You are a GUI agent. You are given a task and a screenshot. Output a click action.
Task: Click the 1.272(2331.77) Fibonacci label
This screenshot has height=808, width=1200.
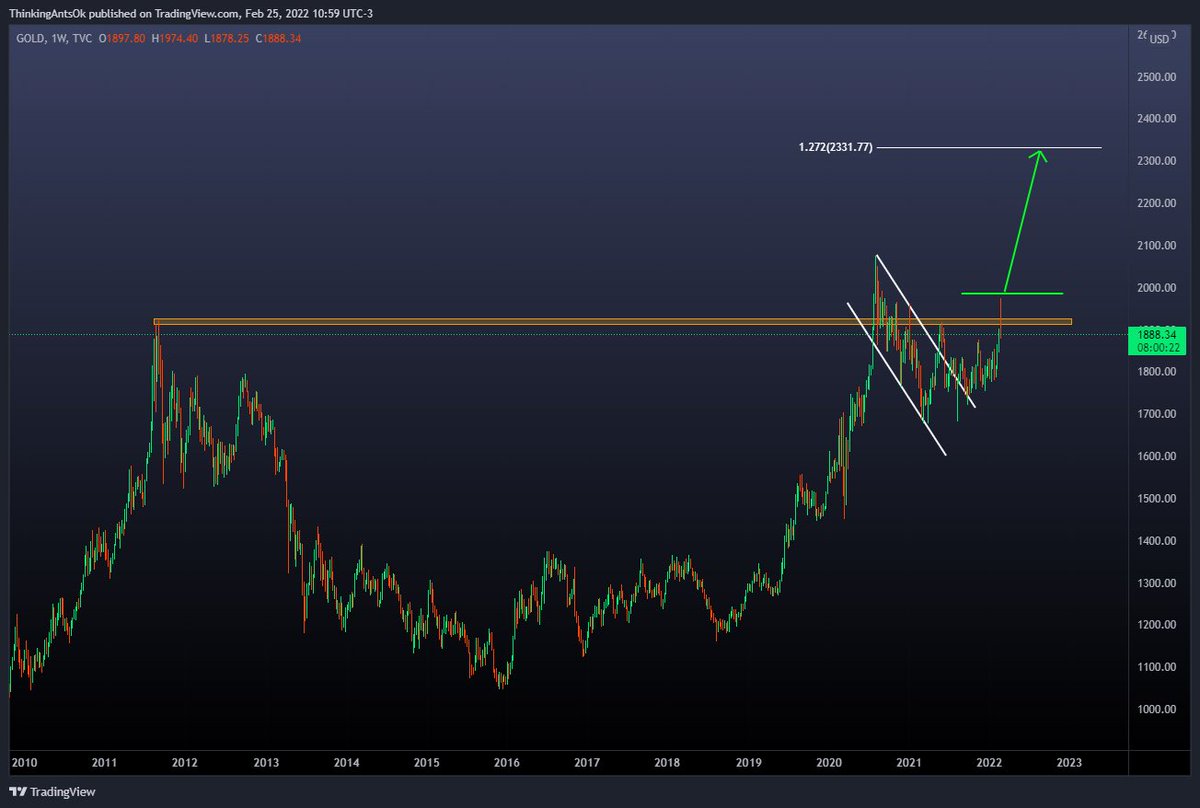click(x=836, y=148)
